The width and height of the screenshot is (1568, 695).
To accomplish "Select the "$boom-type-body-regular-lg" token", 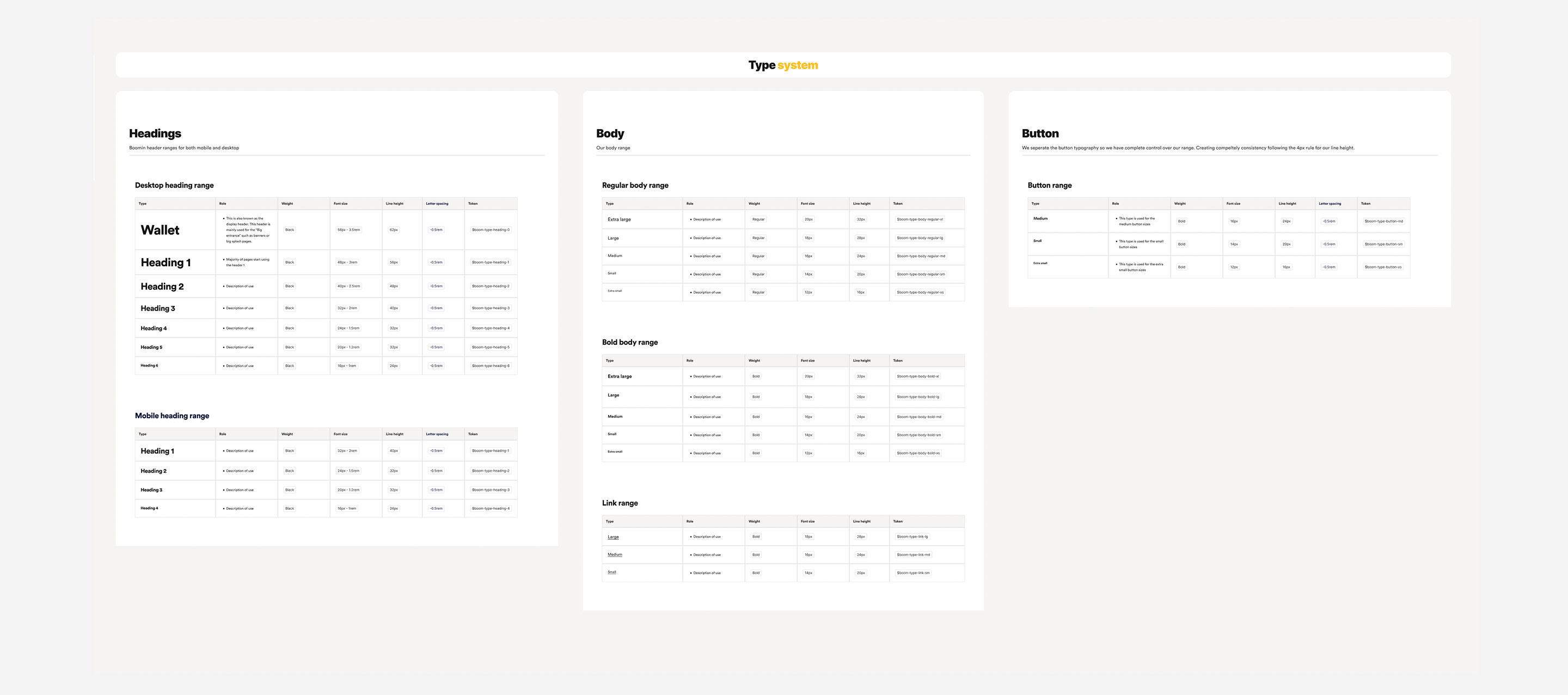I will pyautogui.click(x=920, y=237).
